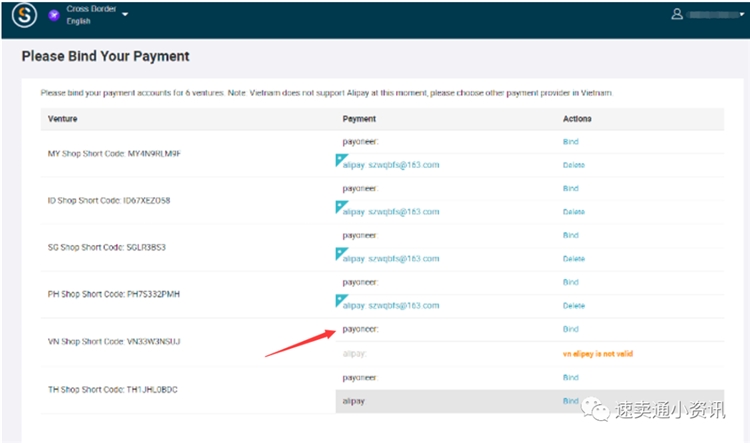The height and width of the screenshot is (443, 750).
Task: Click the Shopee S logo
Action: click(x=24, y=15)
